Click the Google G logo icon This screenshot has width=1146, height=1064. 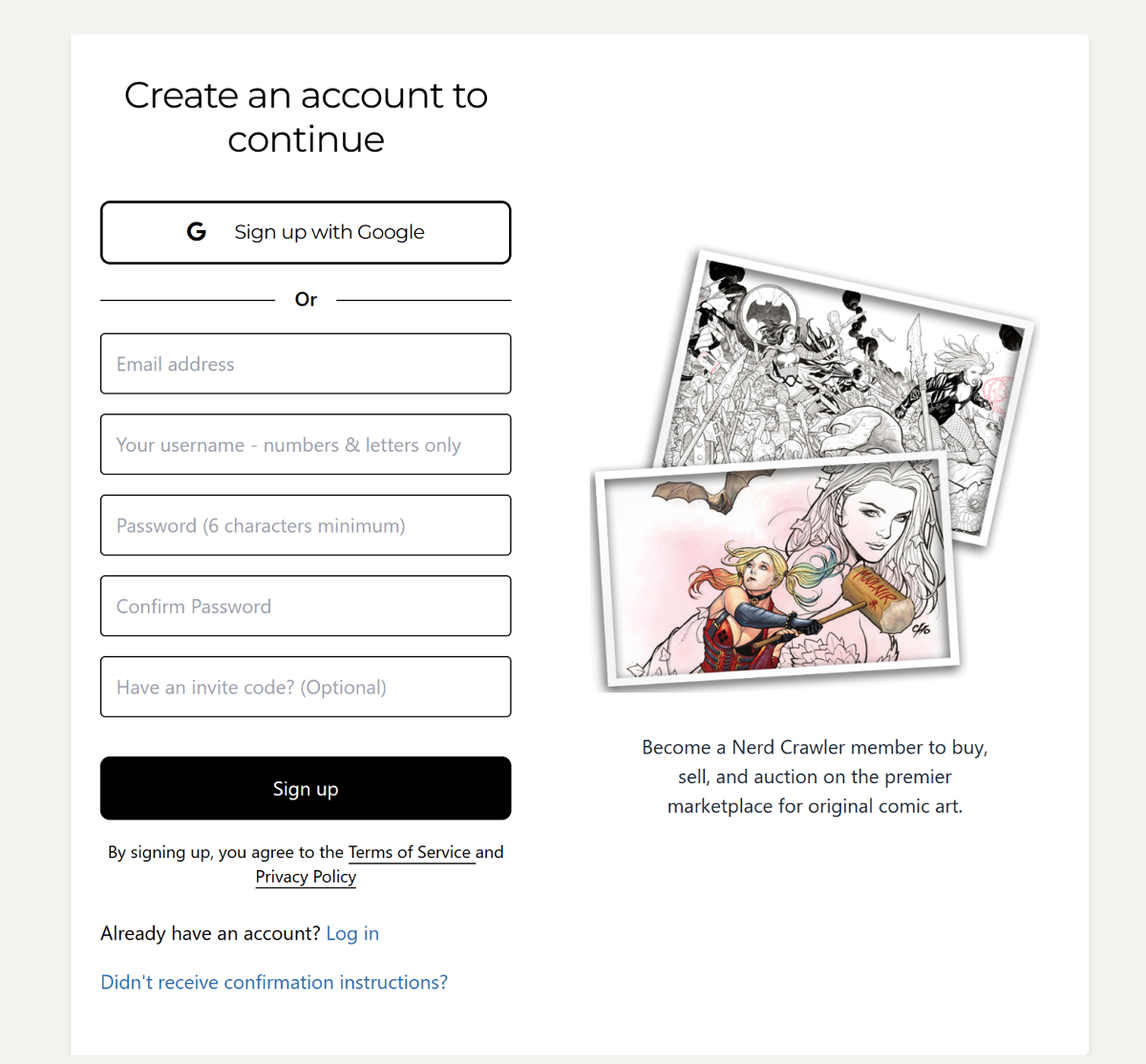(x=196, y=232)
